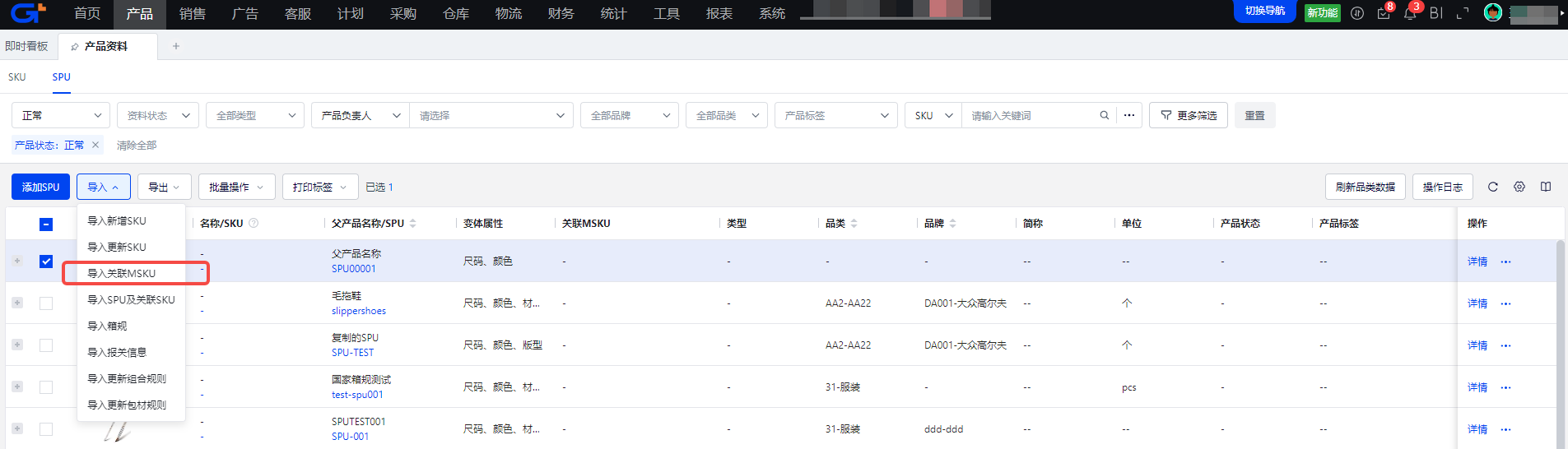Open the 批量操作 dropdown button

(237, 187)
